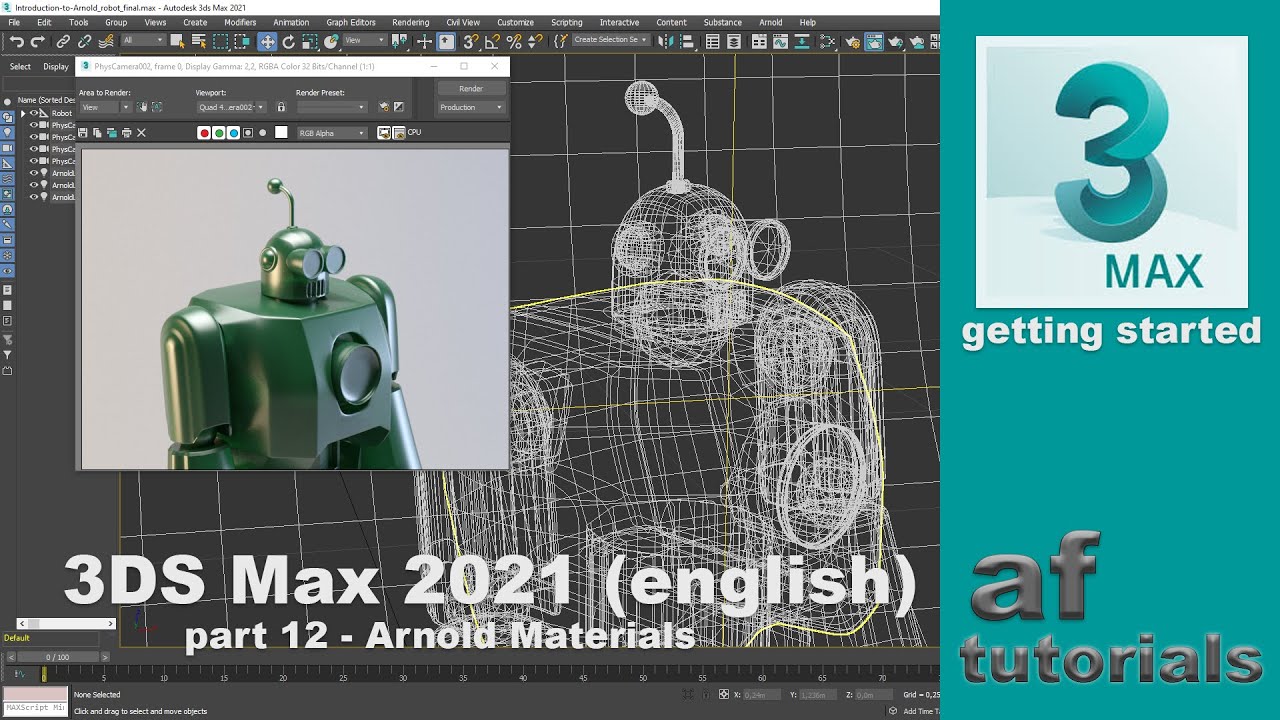
Task: Toggle the alpha channel display
Action: click(248, 133)
